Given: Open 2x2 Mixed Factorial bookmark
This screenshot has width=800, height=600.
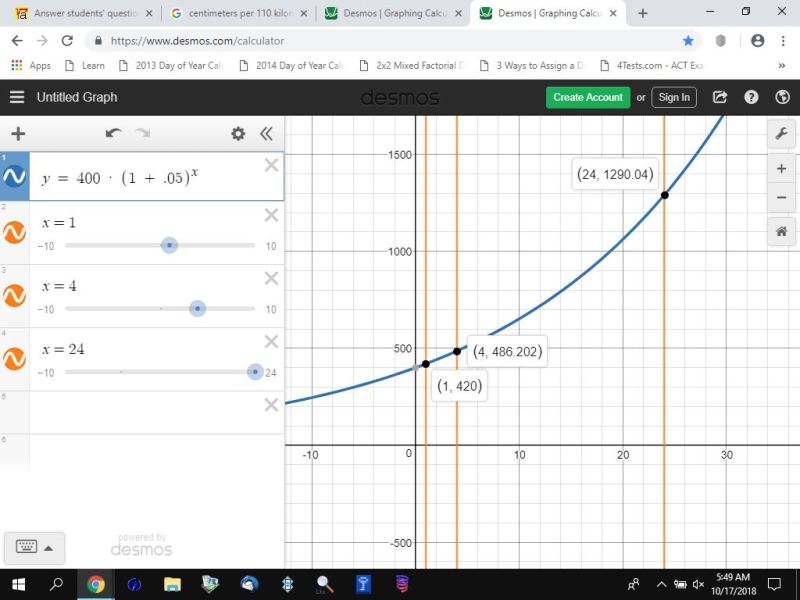Looking at the screenshot, I should 412,65.
